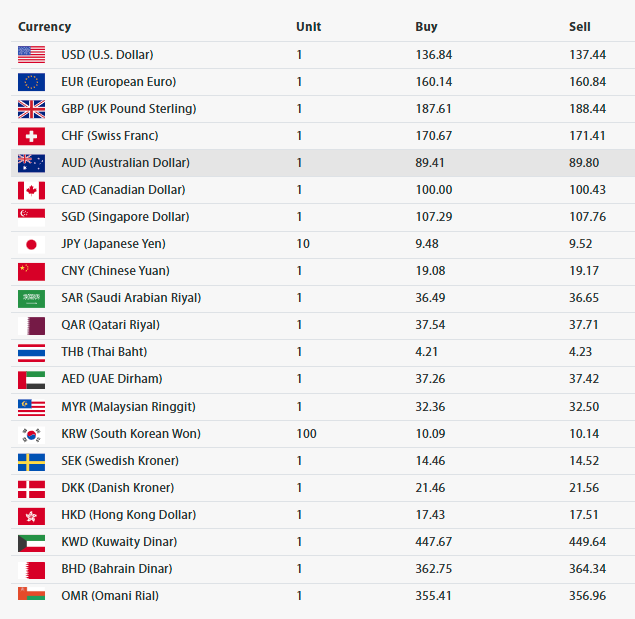Click the Qatar flag icon
Viewport: 635px width, 619px height.
31,326
